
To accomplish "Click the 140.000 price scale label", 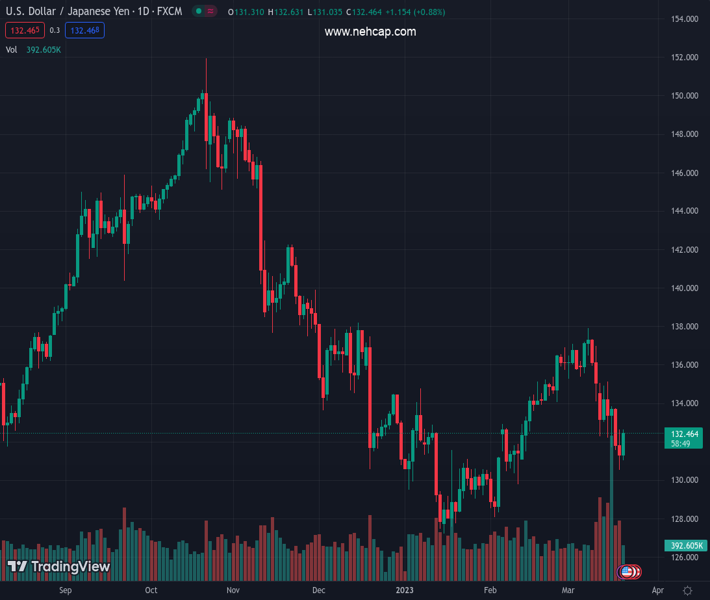I will coord(684,289).
